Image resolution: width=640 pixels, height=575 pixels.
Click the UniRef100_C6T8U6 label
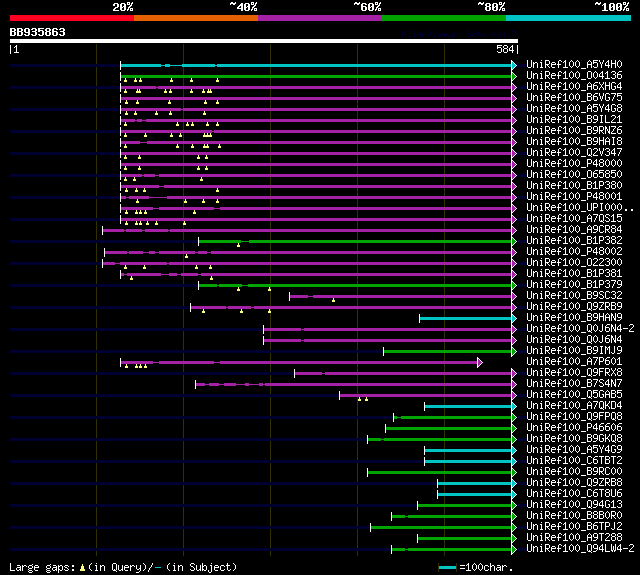point(574,494)
